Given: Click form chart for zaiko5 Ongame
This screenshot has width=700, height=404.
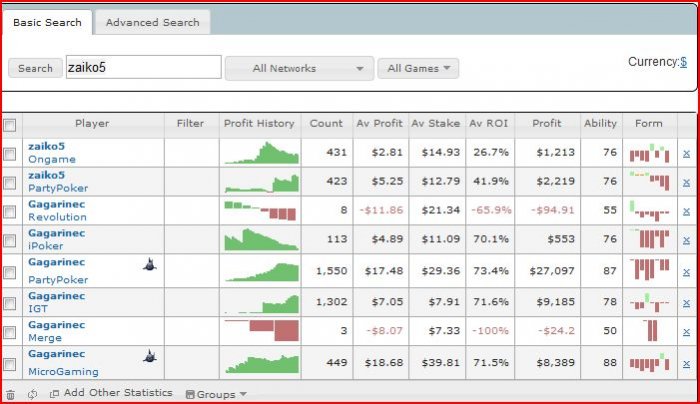Looking at the screenshot, I should point(650,153).
